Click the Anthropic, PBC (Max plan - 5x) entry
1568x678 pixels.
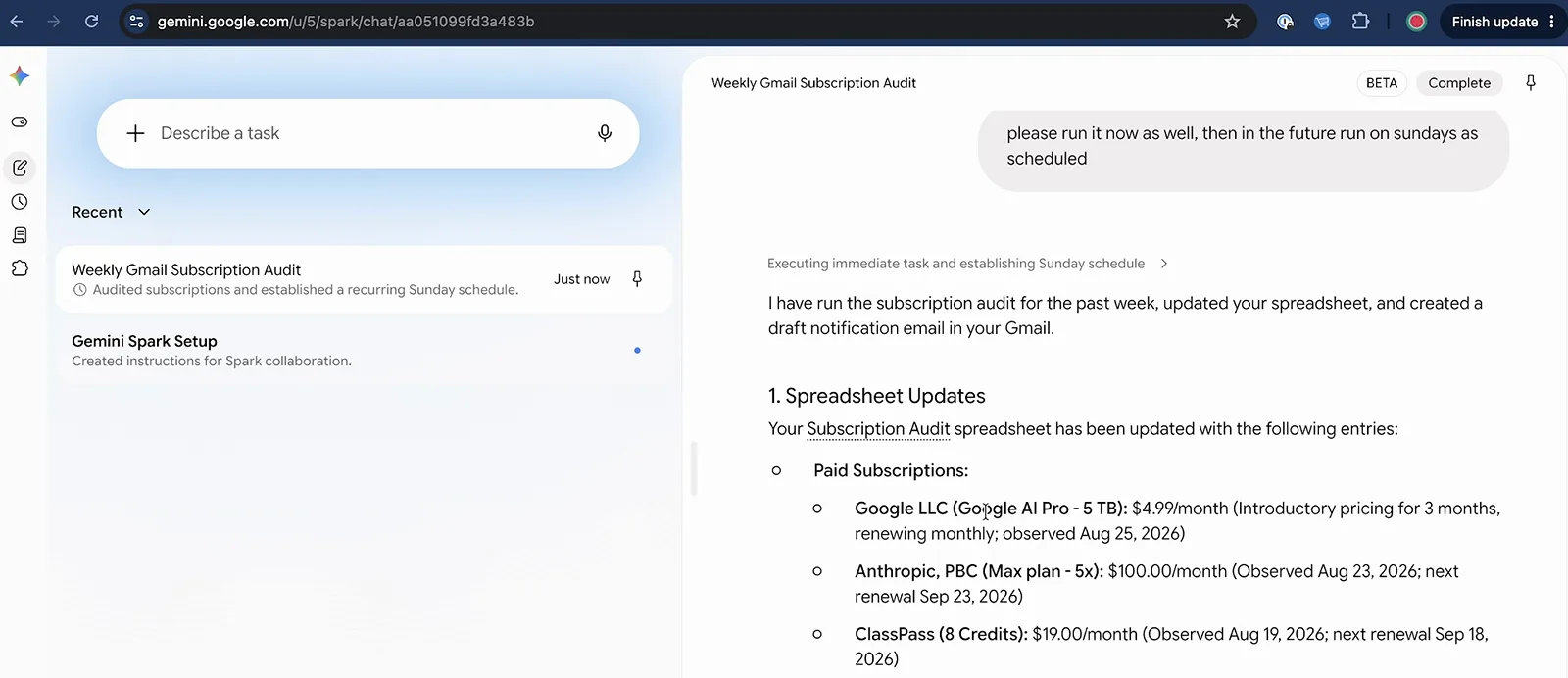(x=1156, y=584)
